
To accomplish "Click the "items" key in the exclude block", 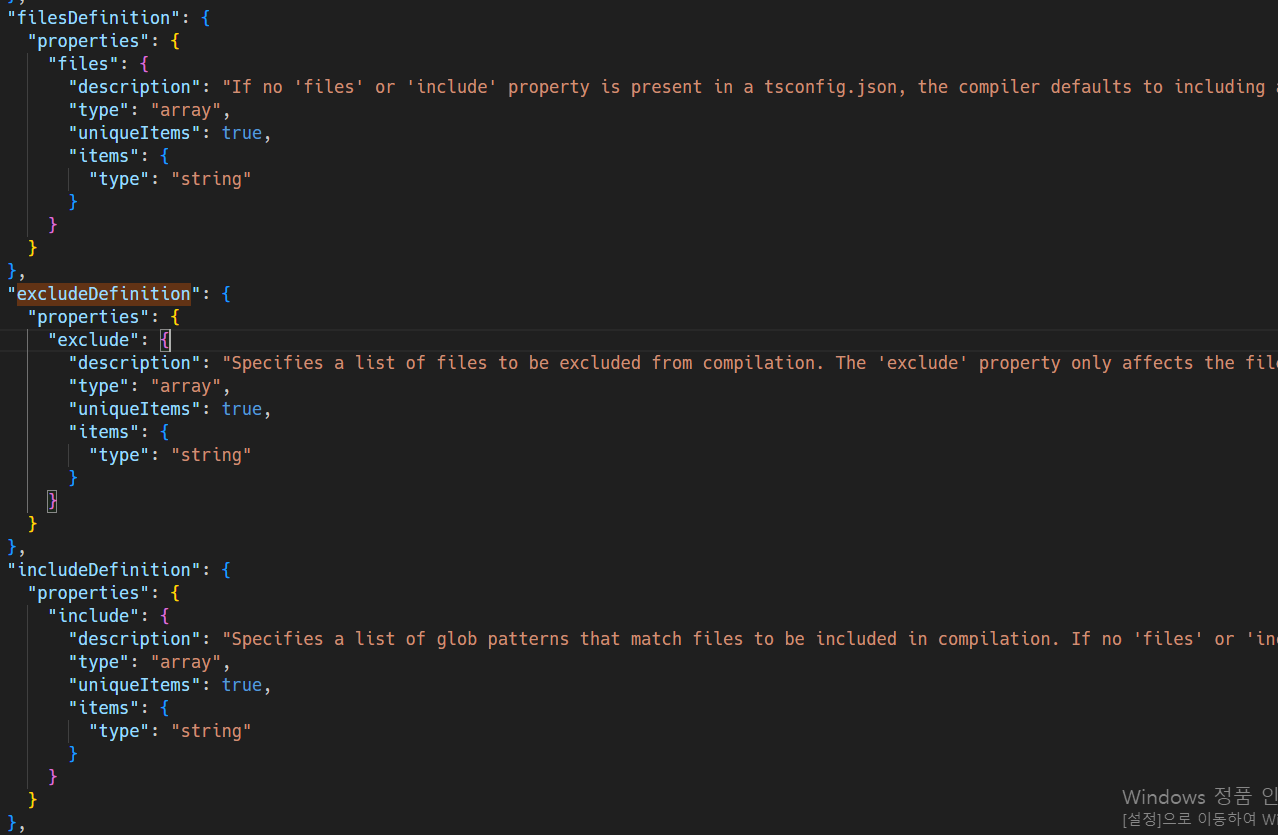I will (x=104, y=432).
